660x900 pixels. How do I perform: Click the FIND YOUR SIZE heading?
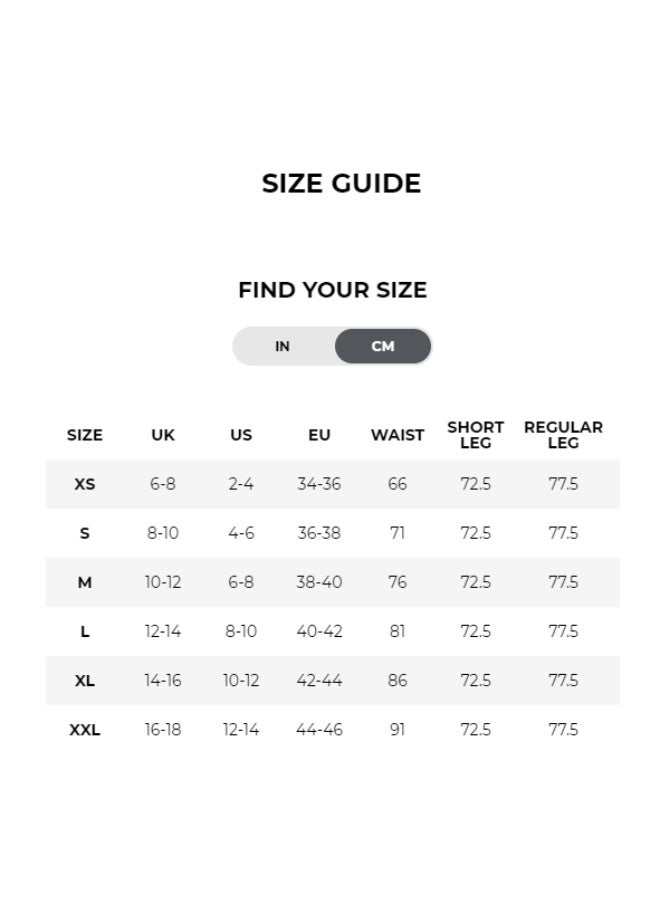click(x=332, y=290)
